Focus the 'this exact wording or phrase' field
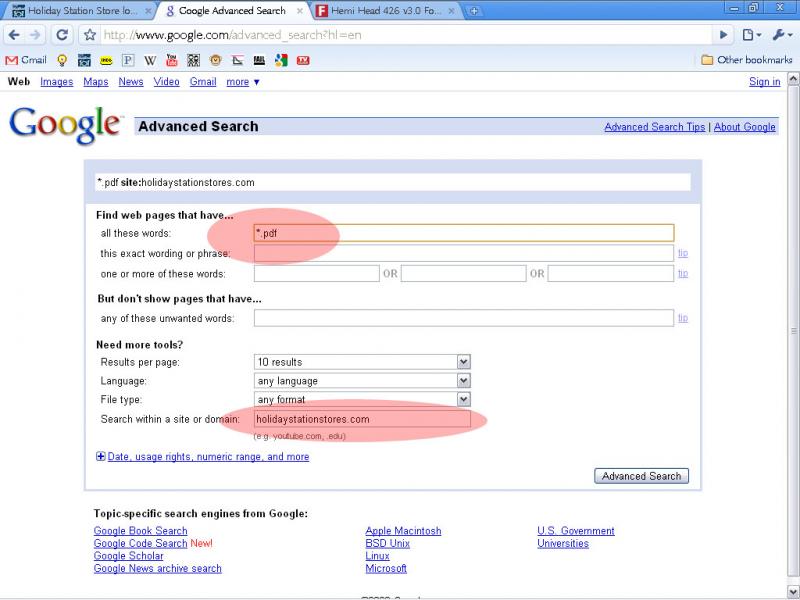The width and height of the screenshot is (800, 600). pos(464,253)
